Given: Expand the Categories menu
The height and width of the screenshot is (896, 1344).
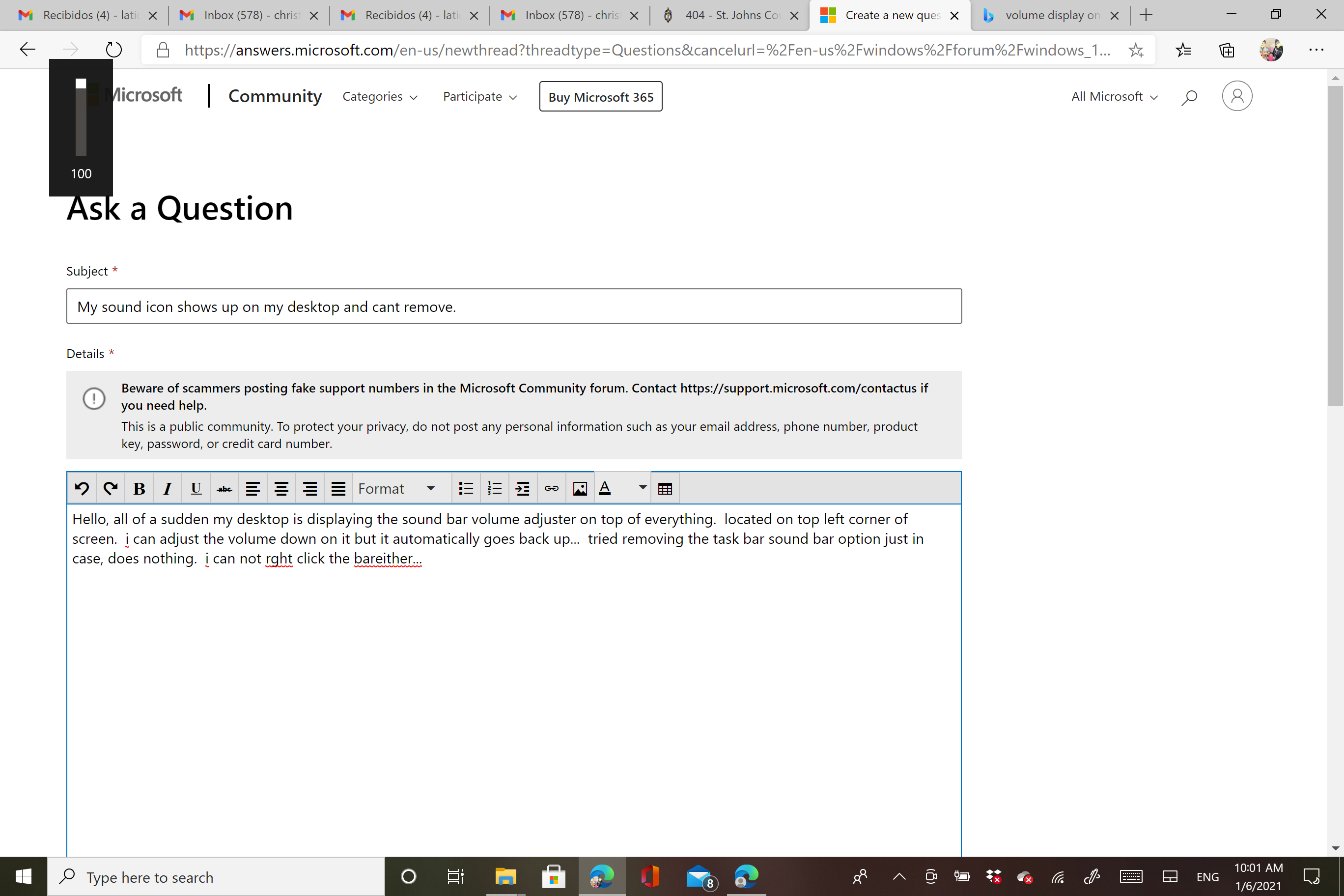Looking at the screenshot, I should coord(380,97).
